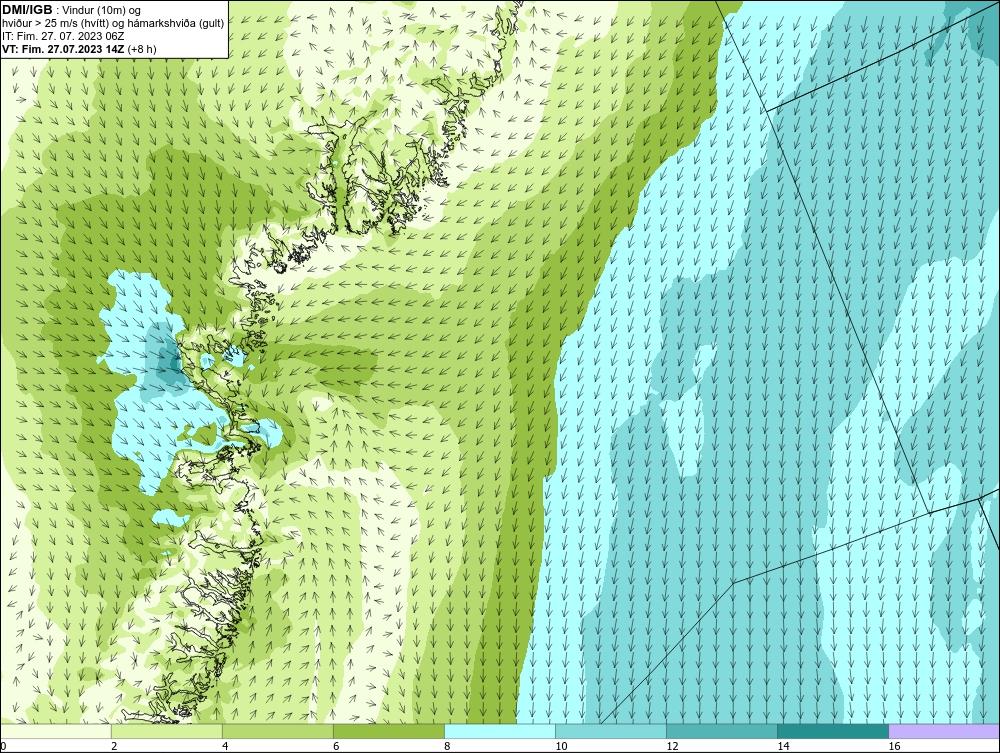
Task: Click the legend scale label "16"
Action: coord(894,746)
